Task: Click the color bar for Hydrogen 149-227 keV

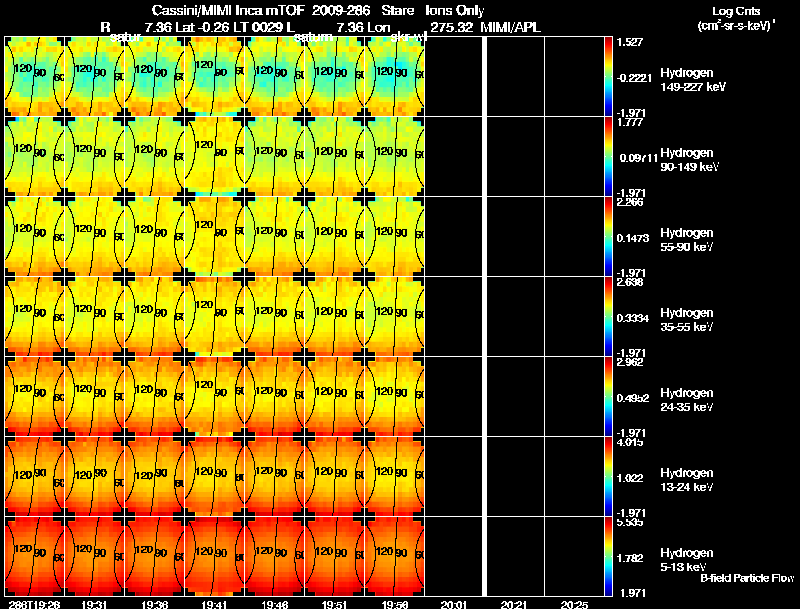Action: point(609,76)
